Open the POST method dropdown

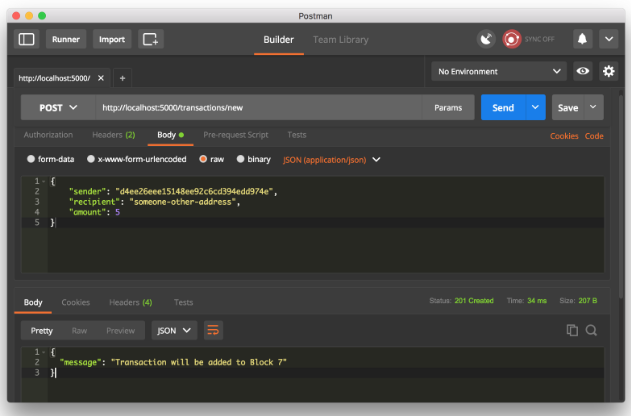point(58,107)
